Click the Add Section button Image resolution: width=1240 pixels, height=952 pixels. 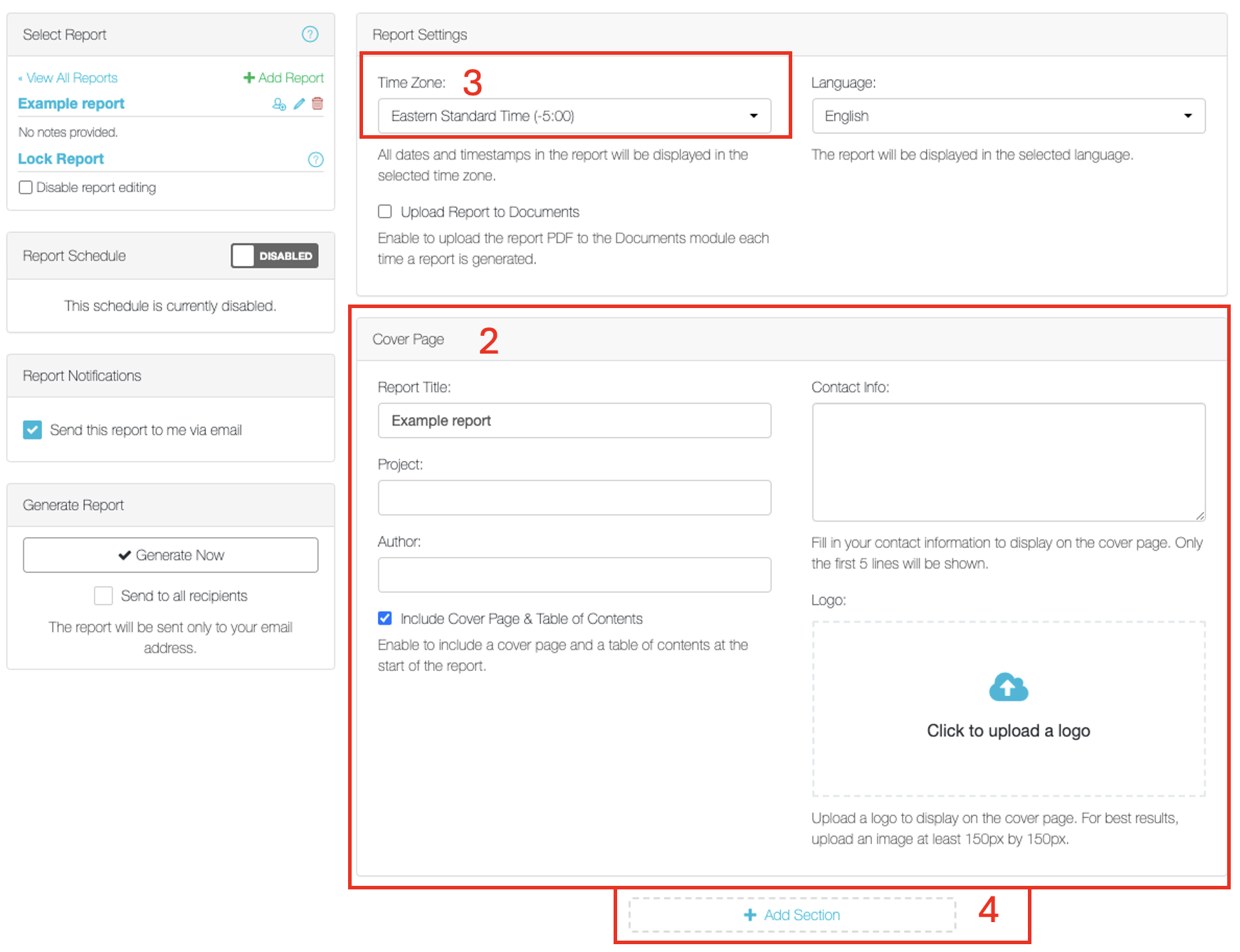tap(792, 915)
